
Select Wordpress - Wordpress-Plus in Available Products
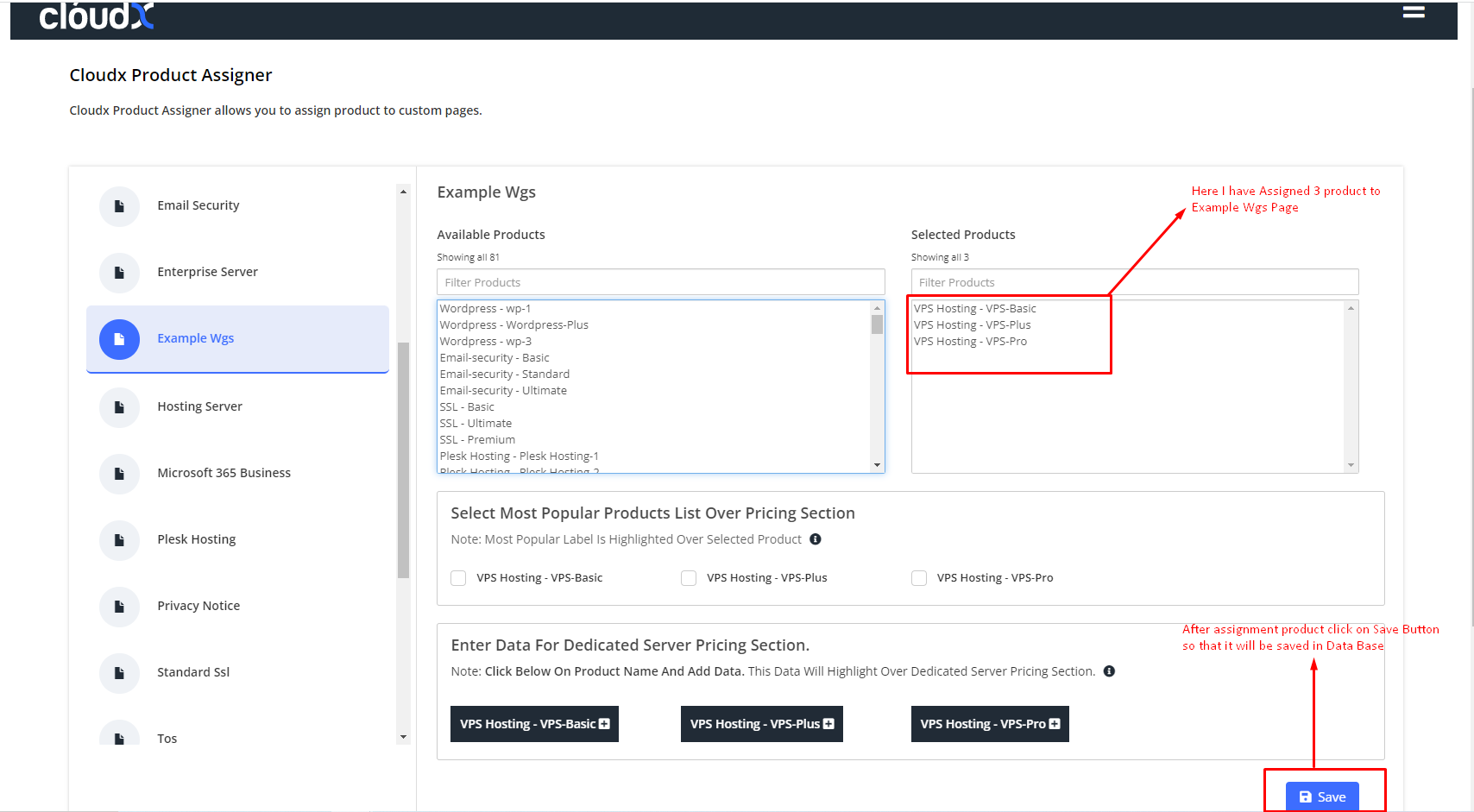[514, 325]
